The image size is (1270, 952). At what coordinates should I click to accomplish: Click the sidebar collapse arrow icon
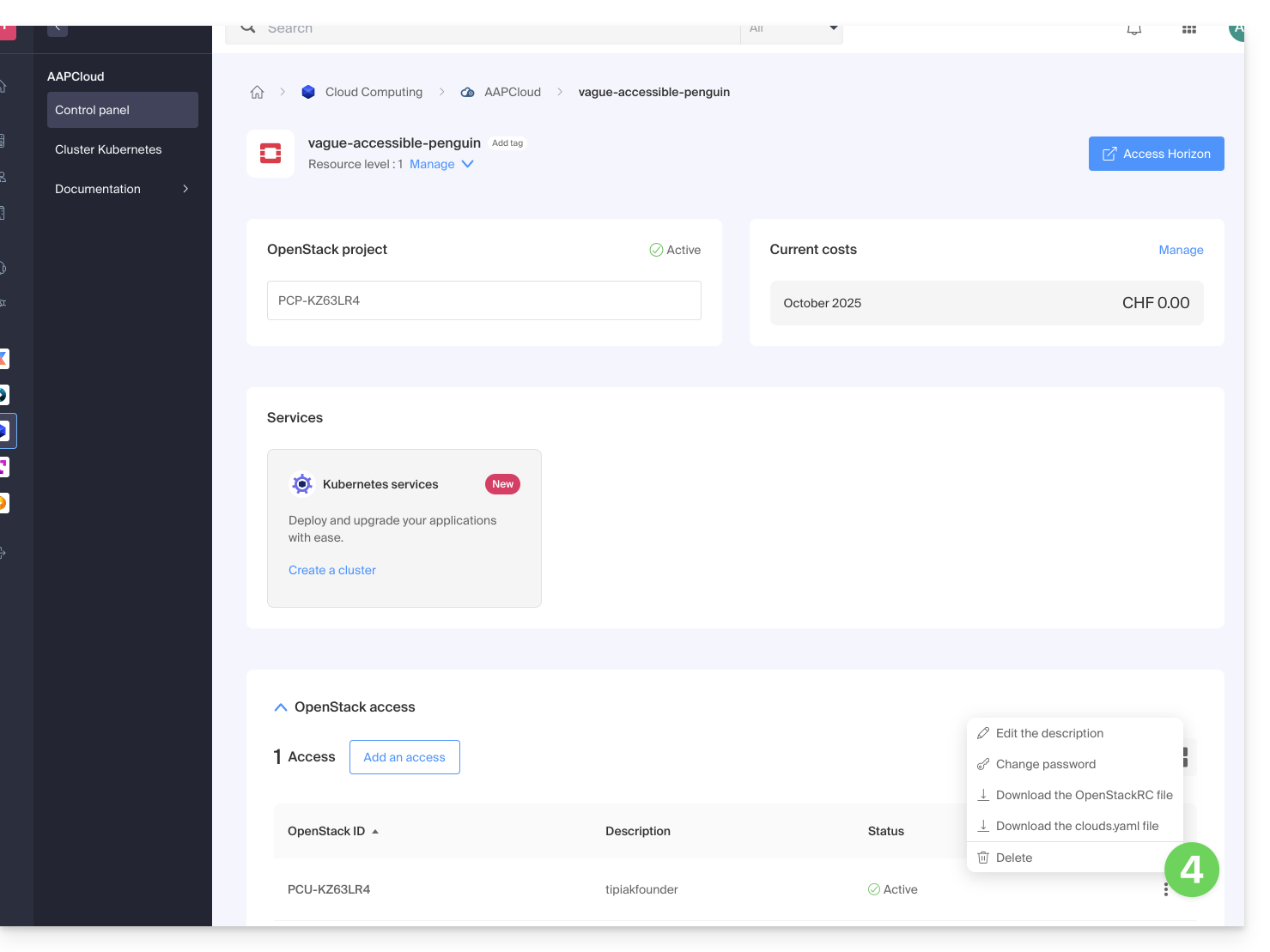coord(58,27)
